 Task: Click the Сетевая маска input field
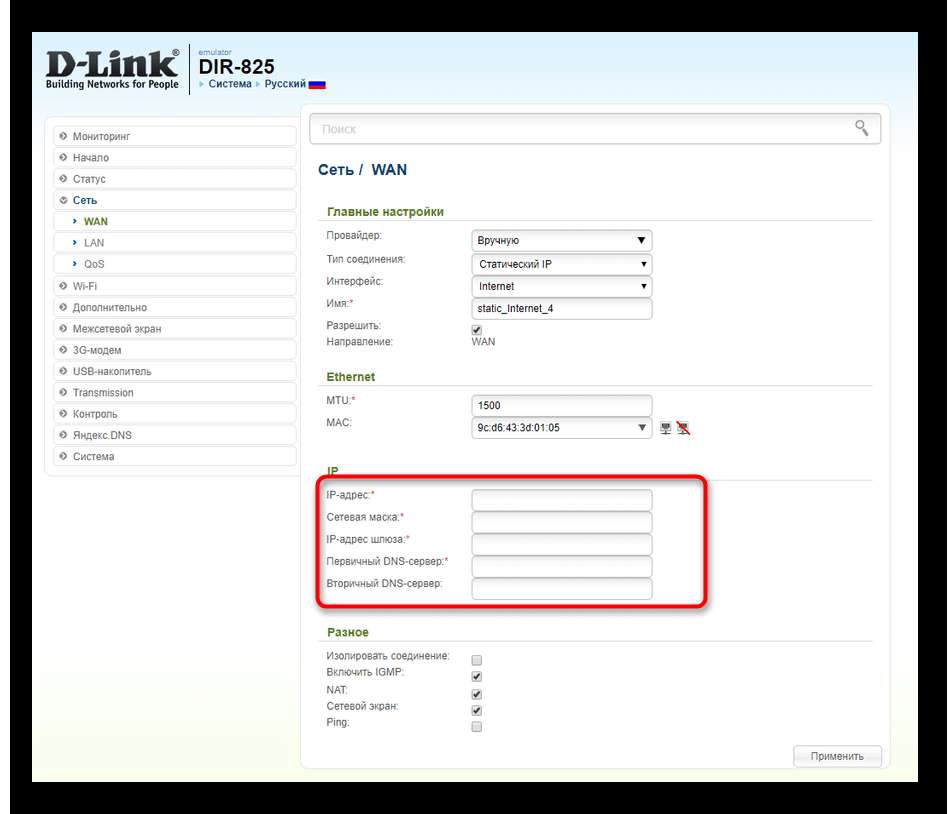click(x=561, y=522)
